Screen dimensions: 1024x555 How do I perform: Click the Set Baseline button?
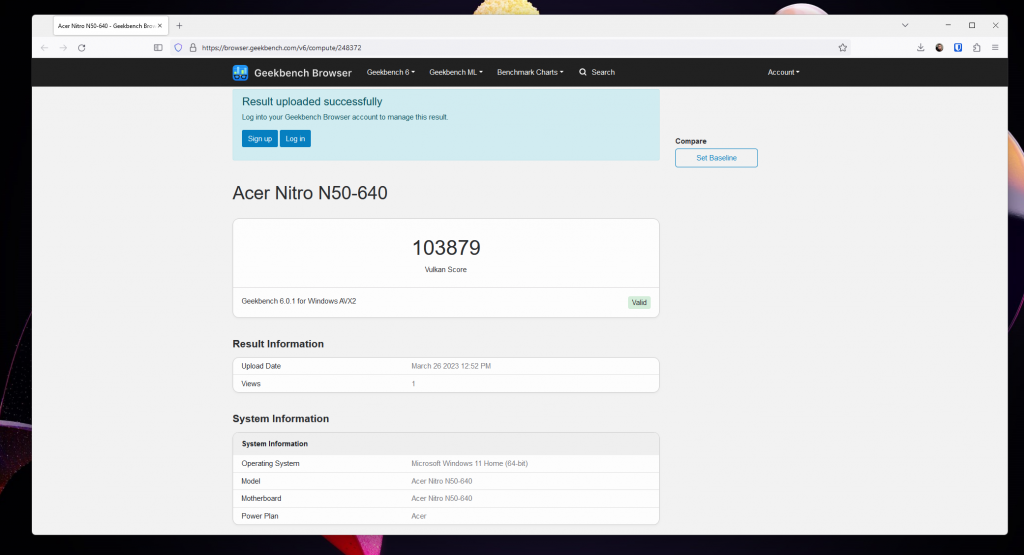(716, 158)
